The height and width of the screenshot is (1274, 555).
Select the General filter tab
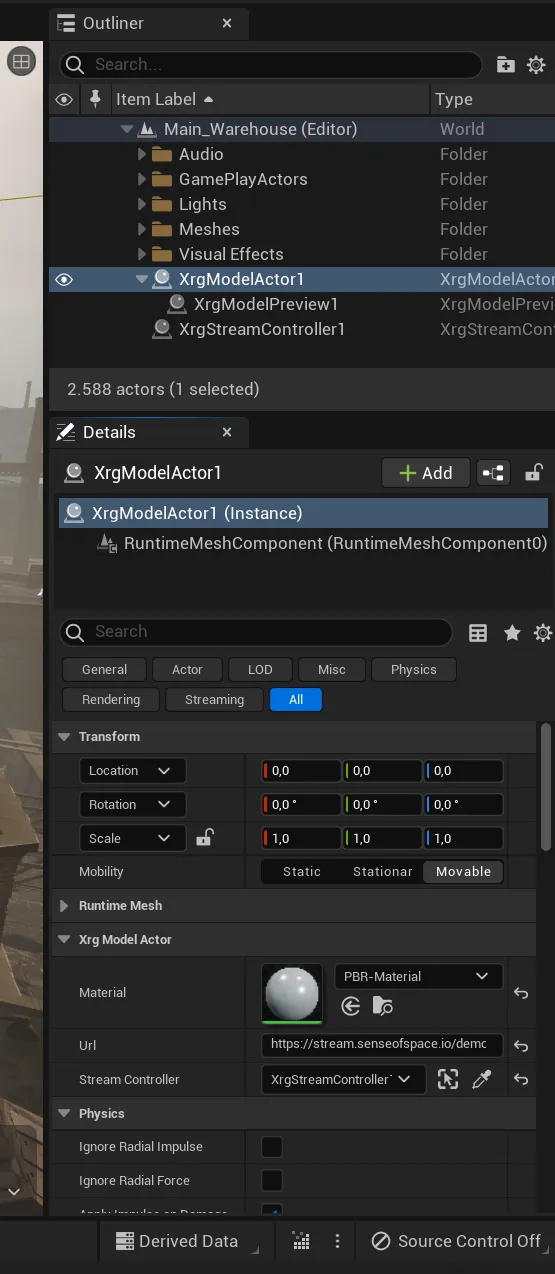point(104,670)
